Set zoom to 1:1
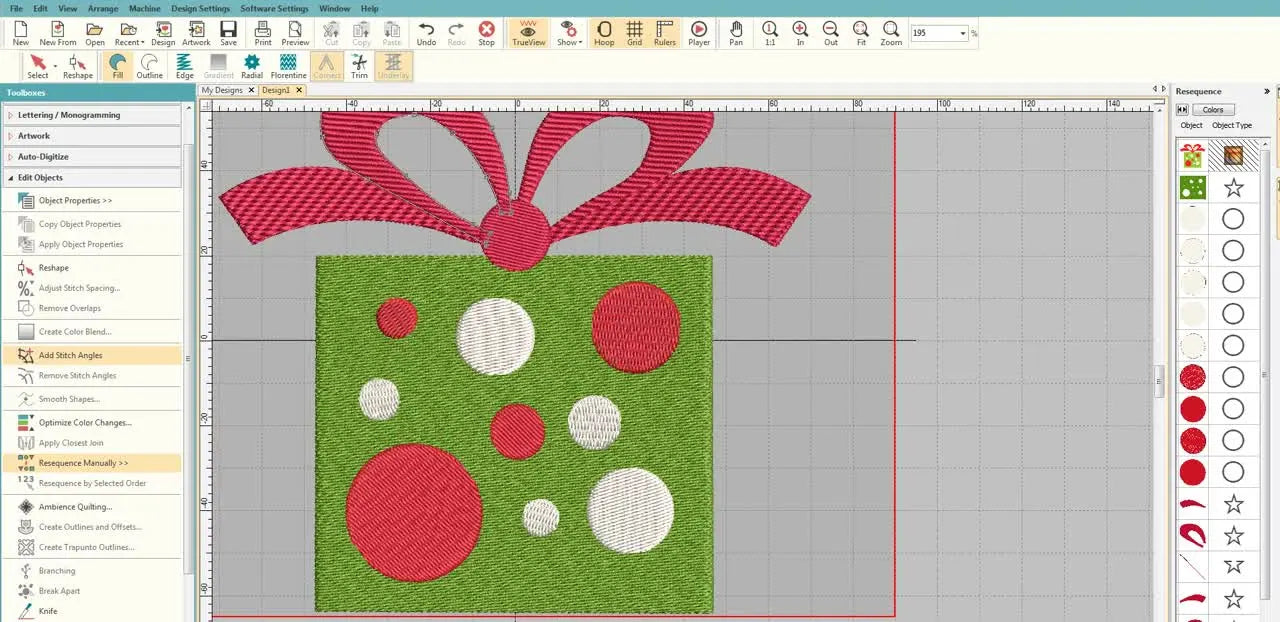 click(770, 34)
